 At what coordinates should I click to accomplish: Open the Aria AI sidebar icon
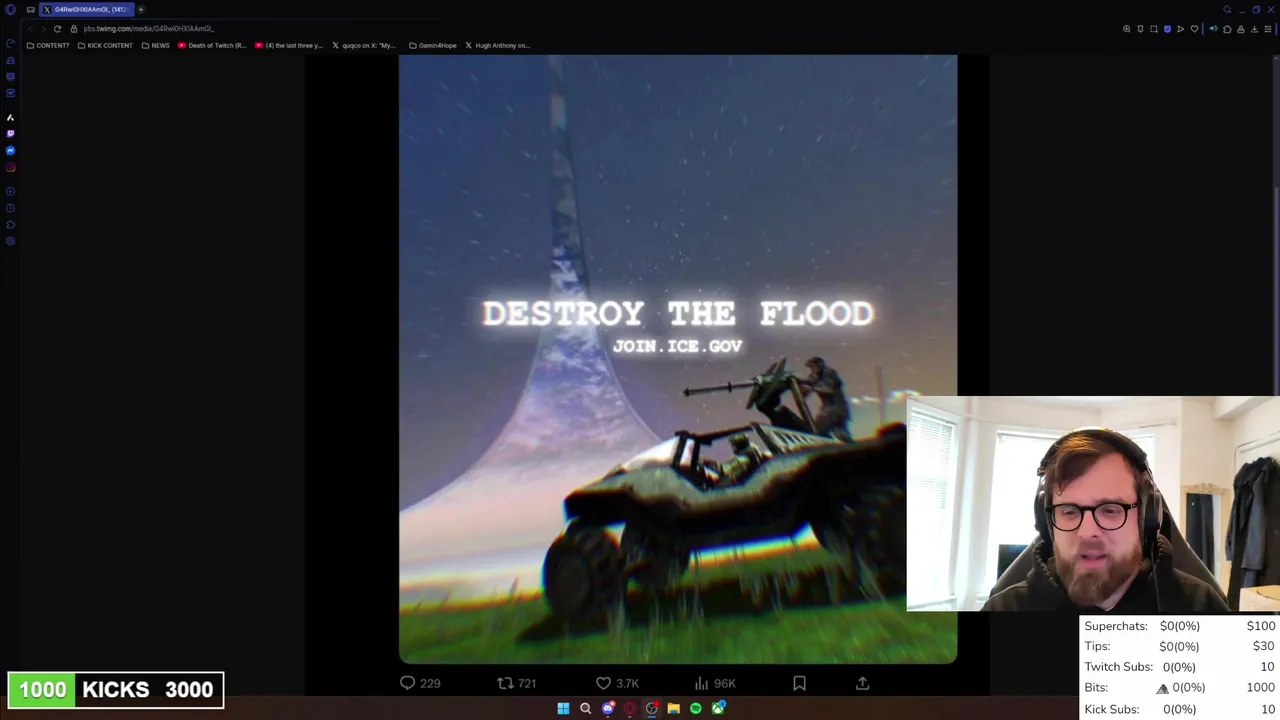10,117
